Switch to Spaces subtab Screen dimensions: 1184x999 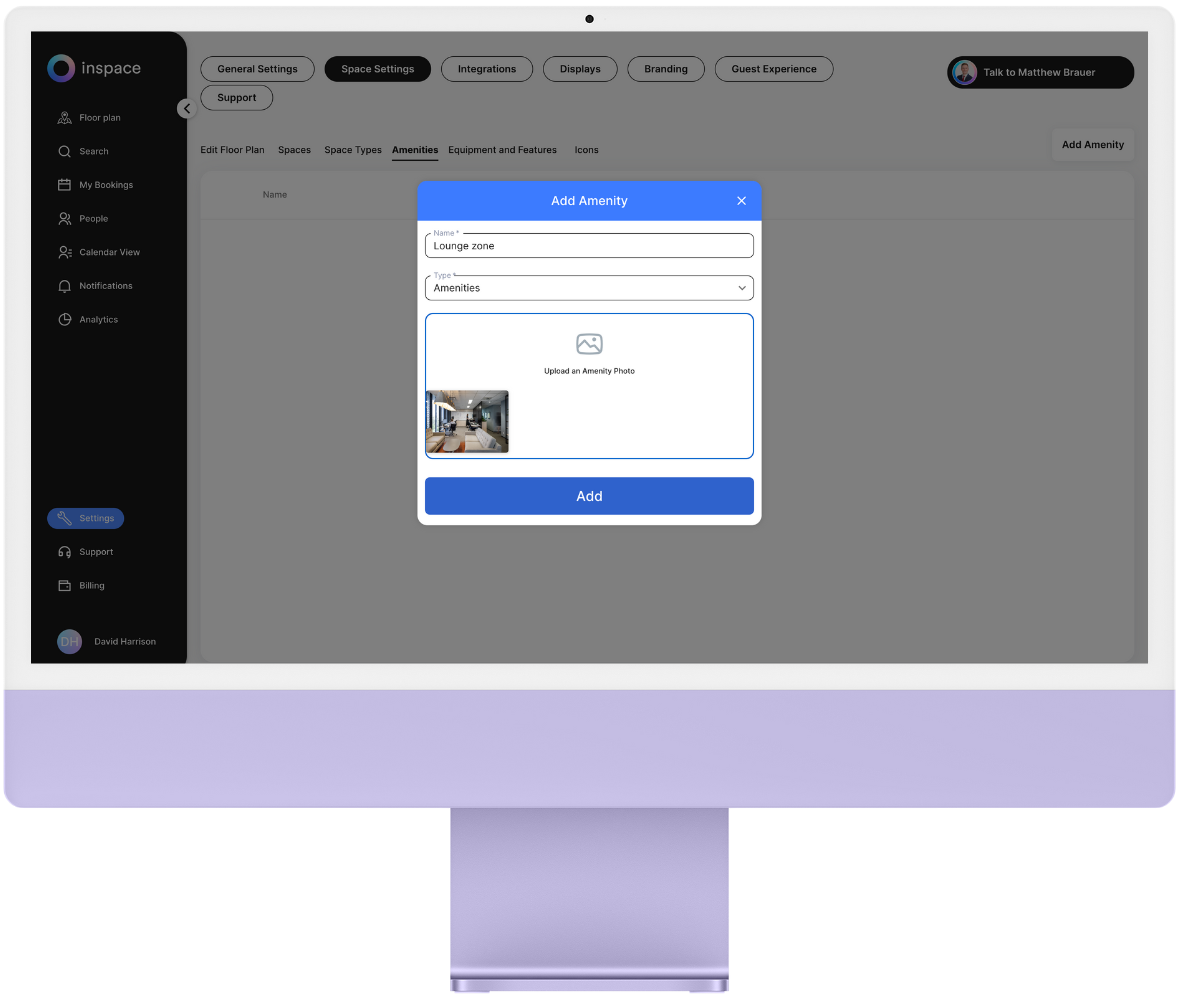pyautogui.click(x=294, y=150)
